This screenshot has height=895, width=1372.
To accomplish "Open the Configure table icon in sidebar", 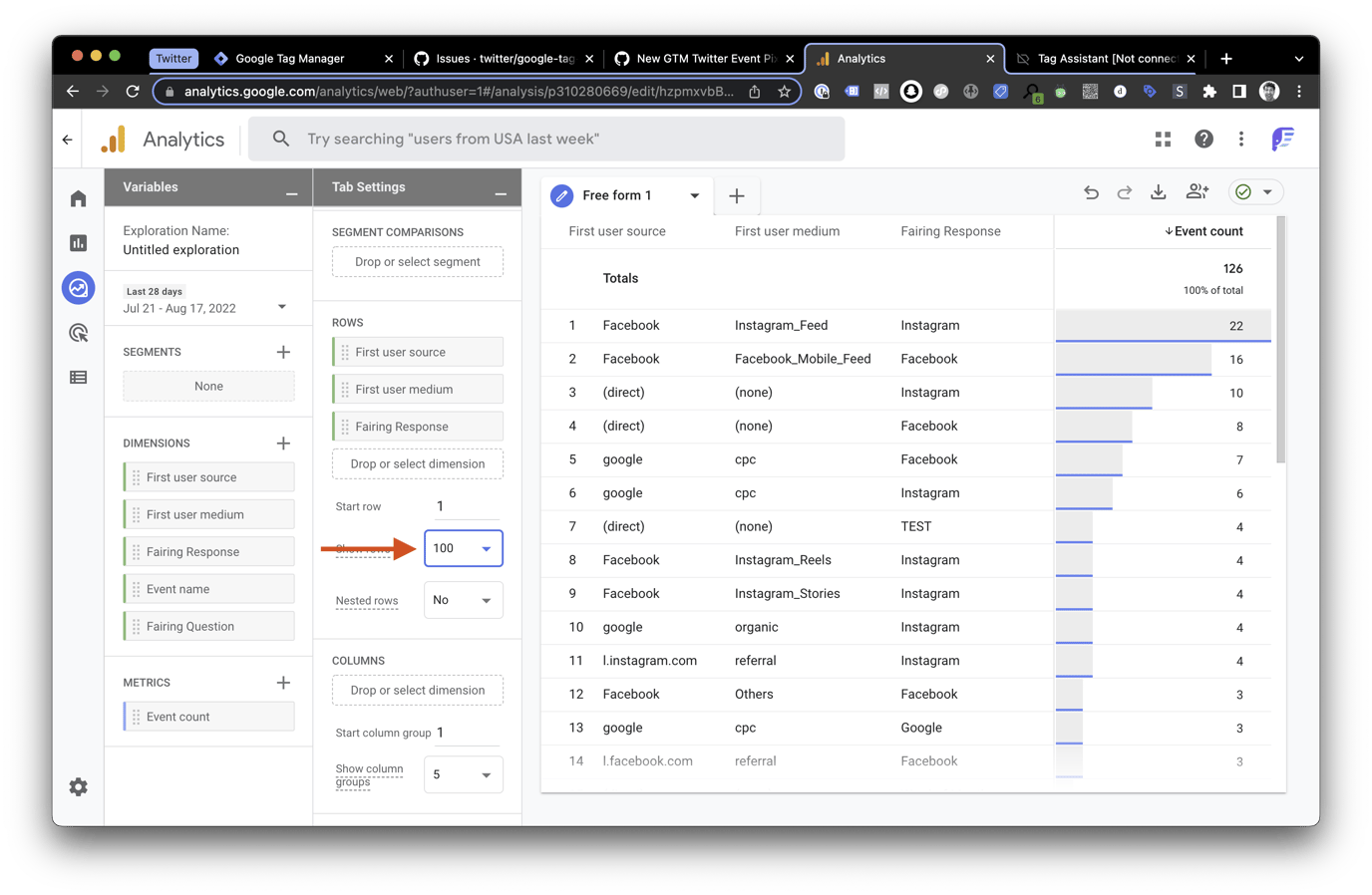I will click(79, 378).
